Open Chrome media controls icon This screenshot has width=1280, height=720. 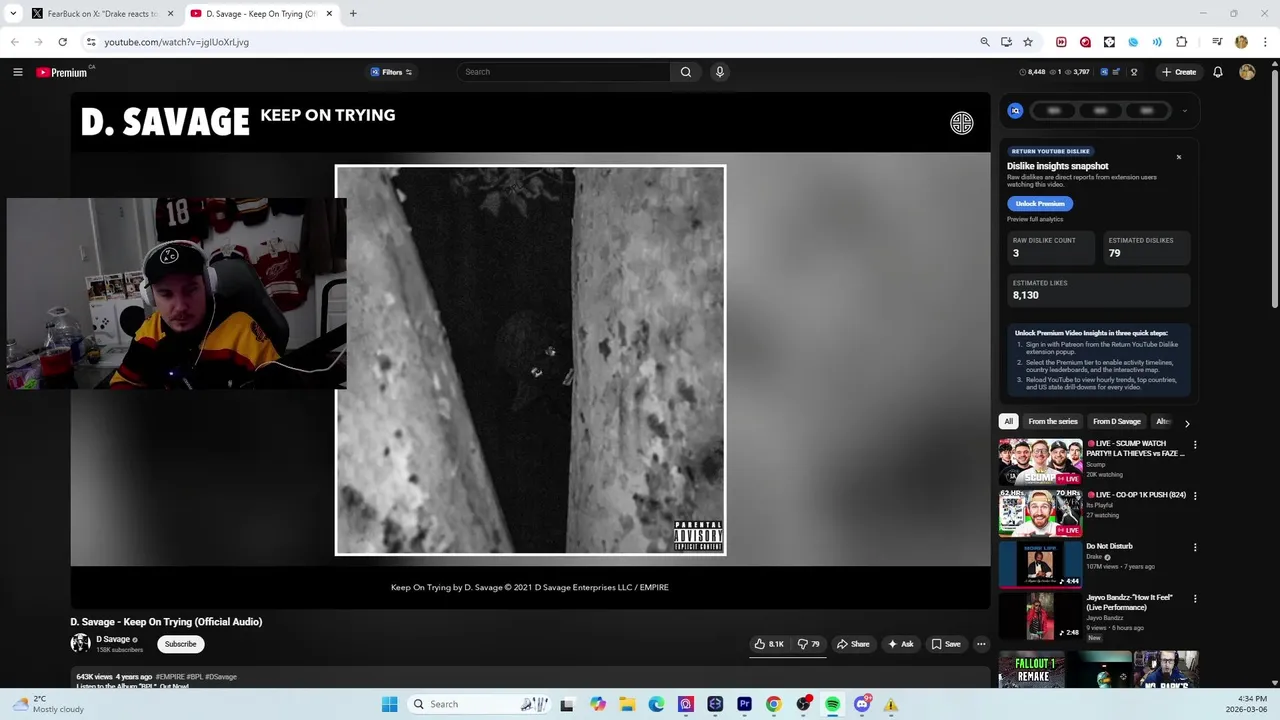pyautogui.click(x=1217, y=42)
